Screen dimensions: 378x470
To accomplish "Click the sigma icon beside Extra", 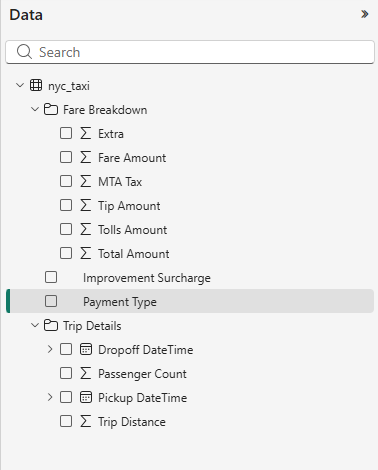I will tap(86, 133).
